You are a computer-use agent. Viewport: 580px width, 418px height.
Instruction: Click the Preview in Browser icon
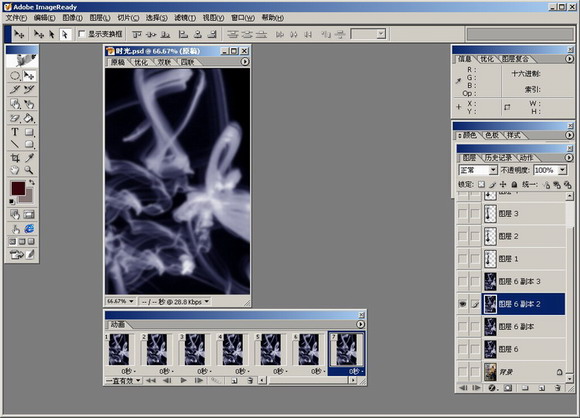(x=29, y=229)
